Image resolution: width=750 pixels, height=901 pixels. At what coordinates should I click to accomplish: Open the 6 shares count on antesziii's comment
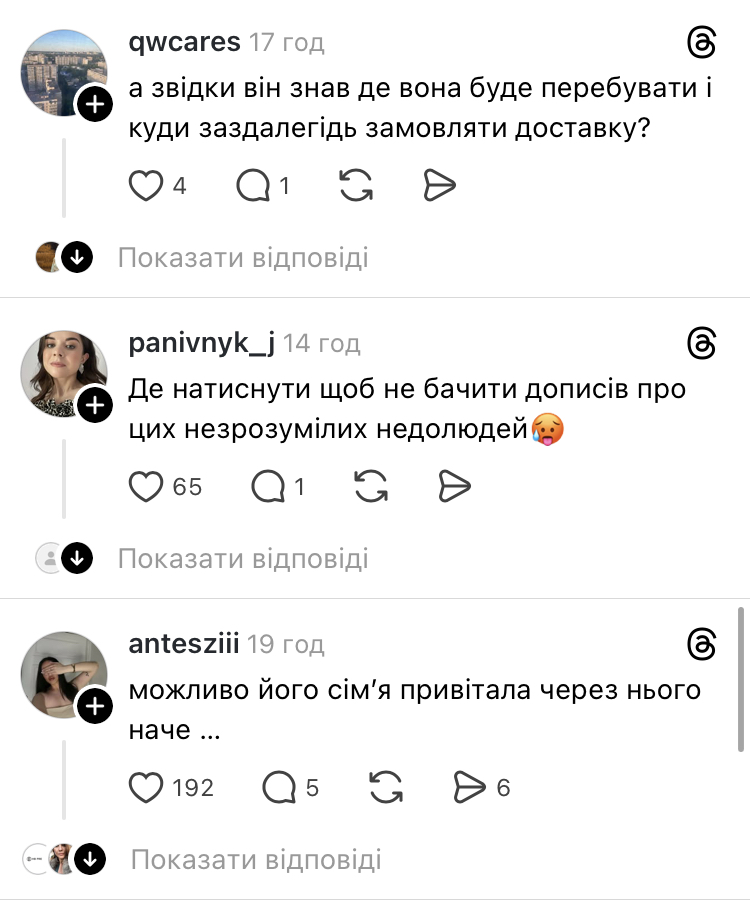tap(501, 787)
